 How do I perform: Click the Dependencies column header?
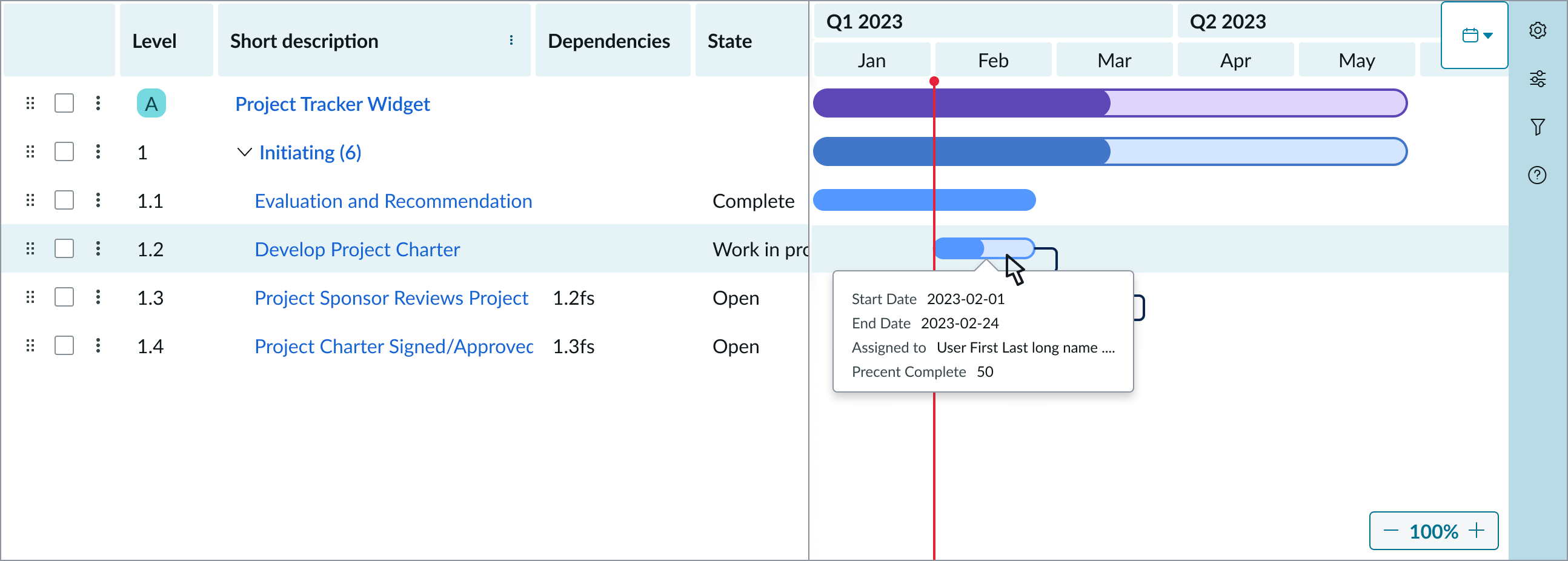tap(609, 41)
